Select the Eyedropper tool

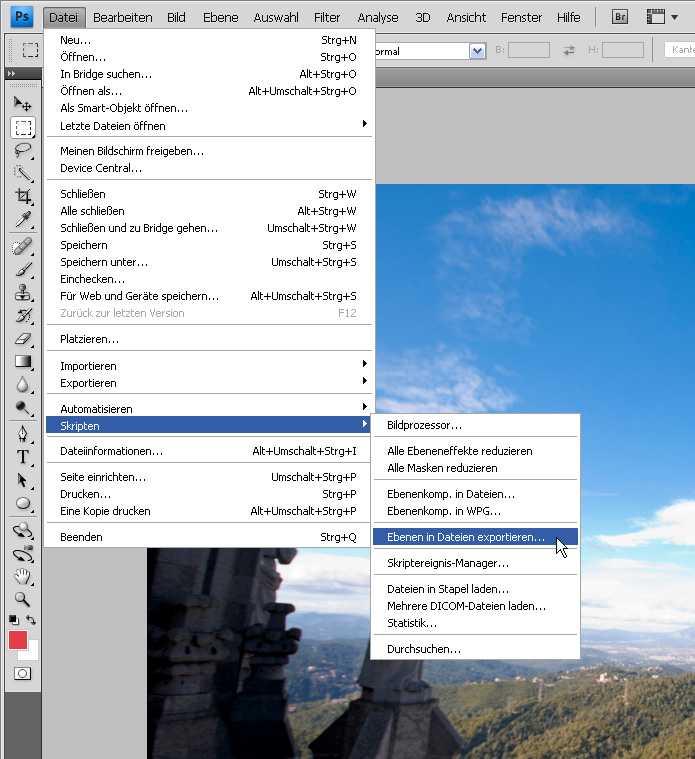tap(23, 219)
